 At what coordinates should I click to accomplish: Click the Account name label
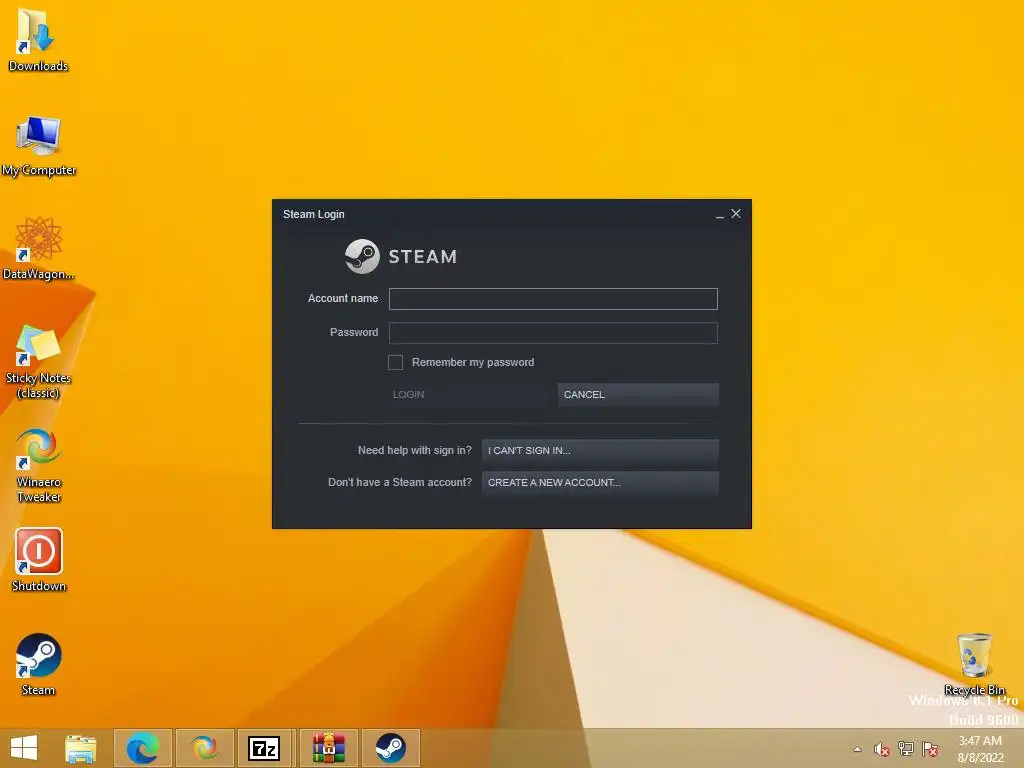tap(343, 298)
